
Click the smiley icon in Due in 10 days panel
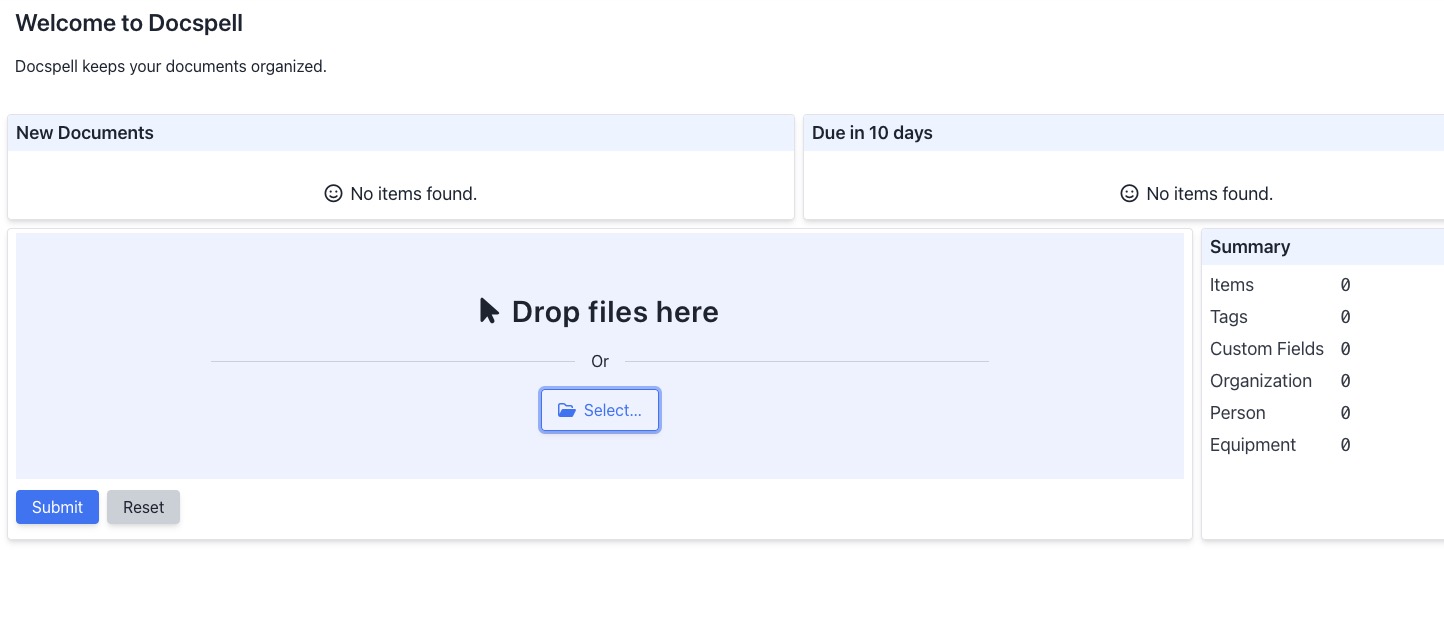pyautogui.click(x=1129, y=193)
